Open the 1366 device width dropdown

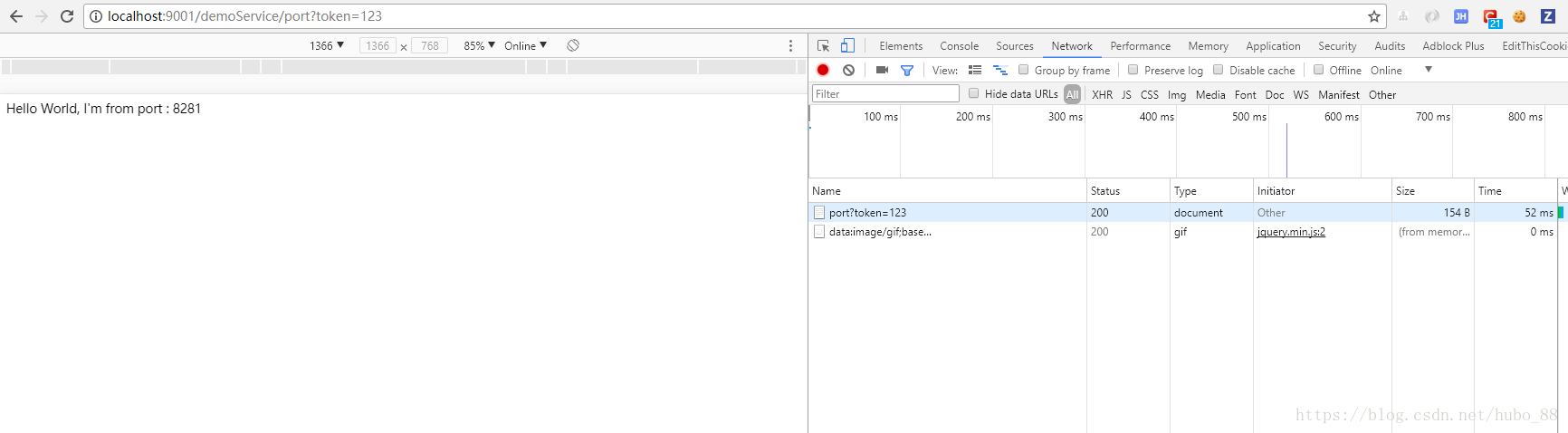click(x=327, y=45)
